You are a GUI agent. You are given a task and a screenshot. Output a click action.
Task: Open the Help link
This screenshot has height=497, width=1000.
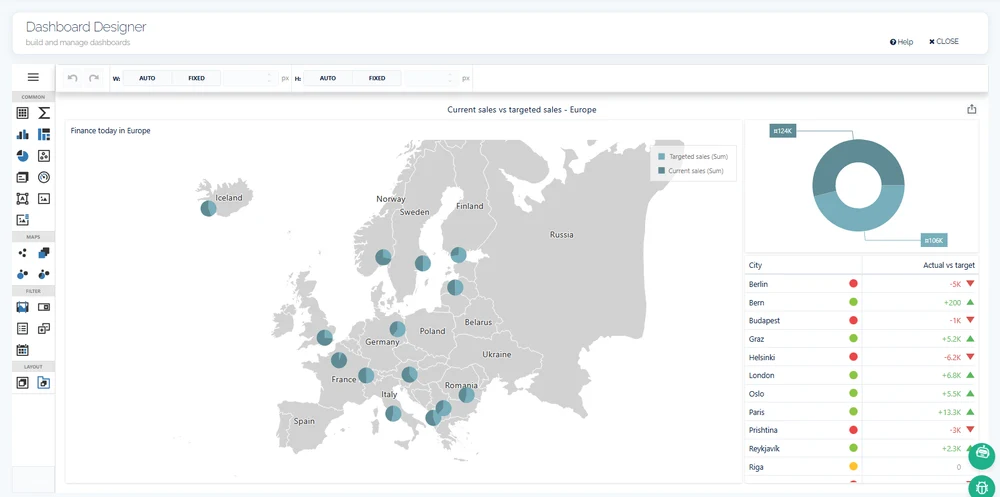pos(901,41)
